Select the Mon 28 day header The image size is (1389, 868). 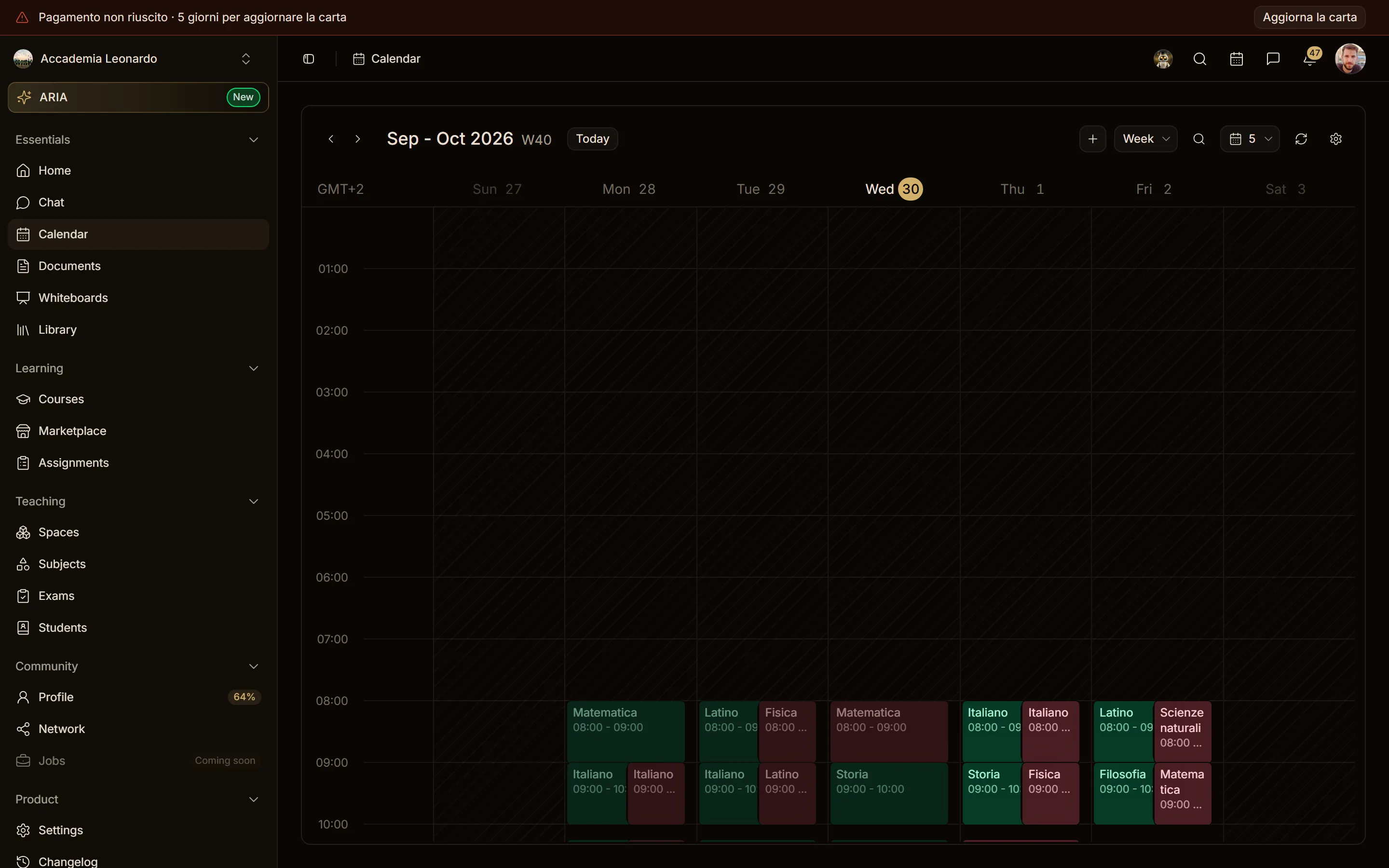click(628, 189)
